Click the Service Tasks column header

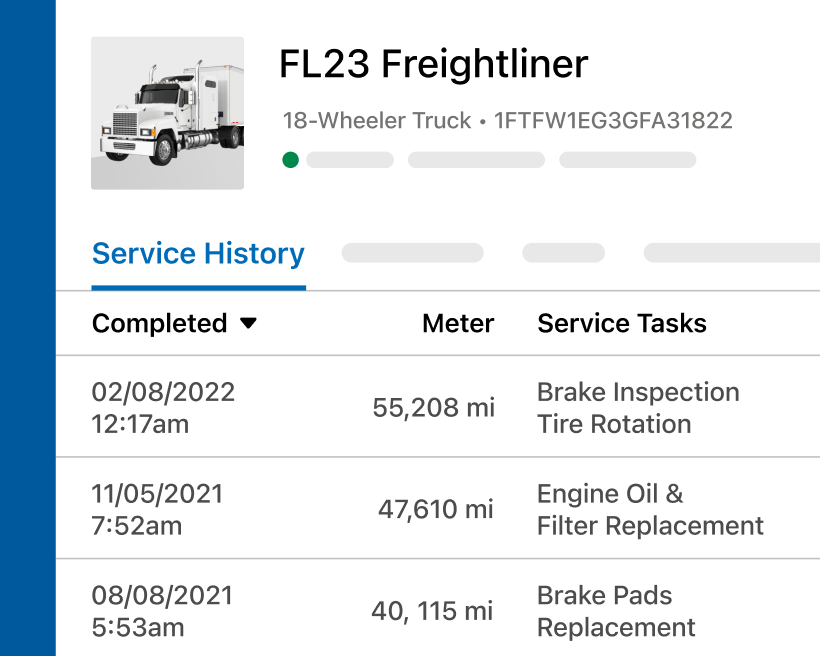622,323
